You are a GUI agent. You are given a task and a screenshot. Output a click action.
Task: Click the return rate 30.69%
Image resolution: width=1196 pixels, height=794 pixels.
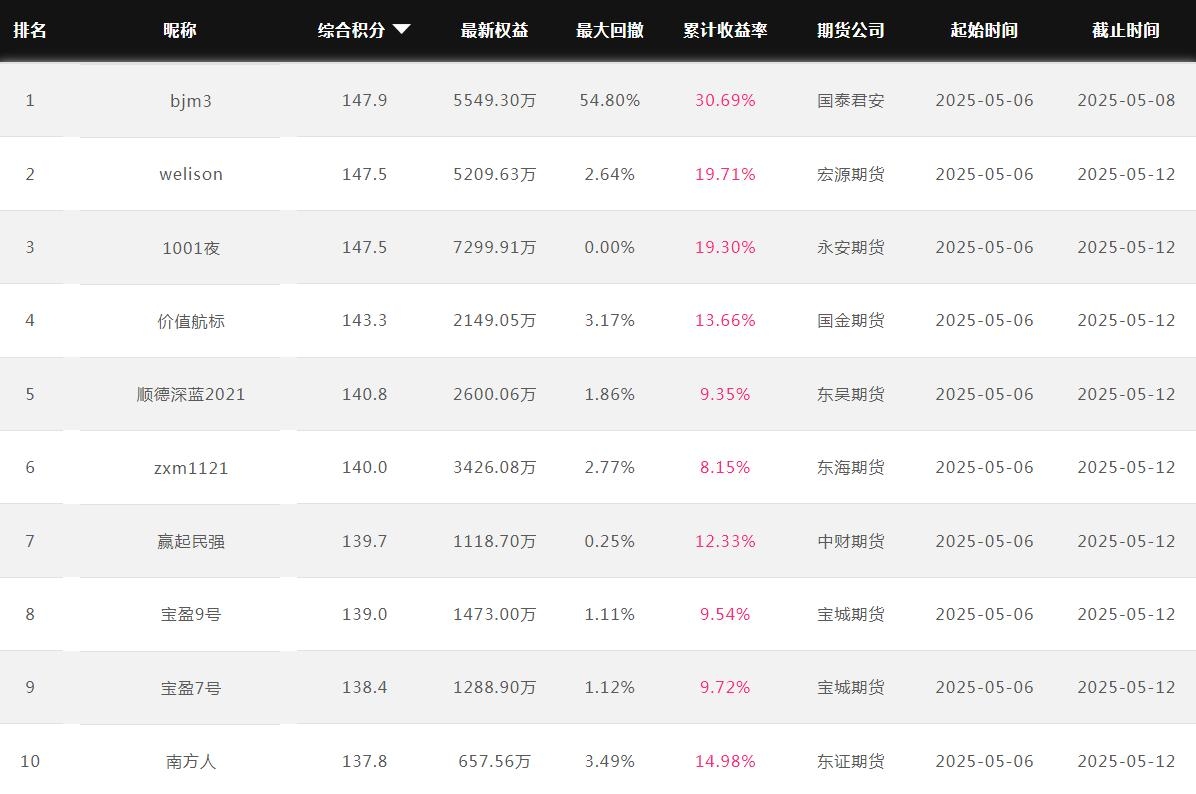click(725, 101)
